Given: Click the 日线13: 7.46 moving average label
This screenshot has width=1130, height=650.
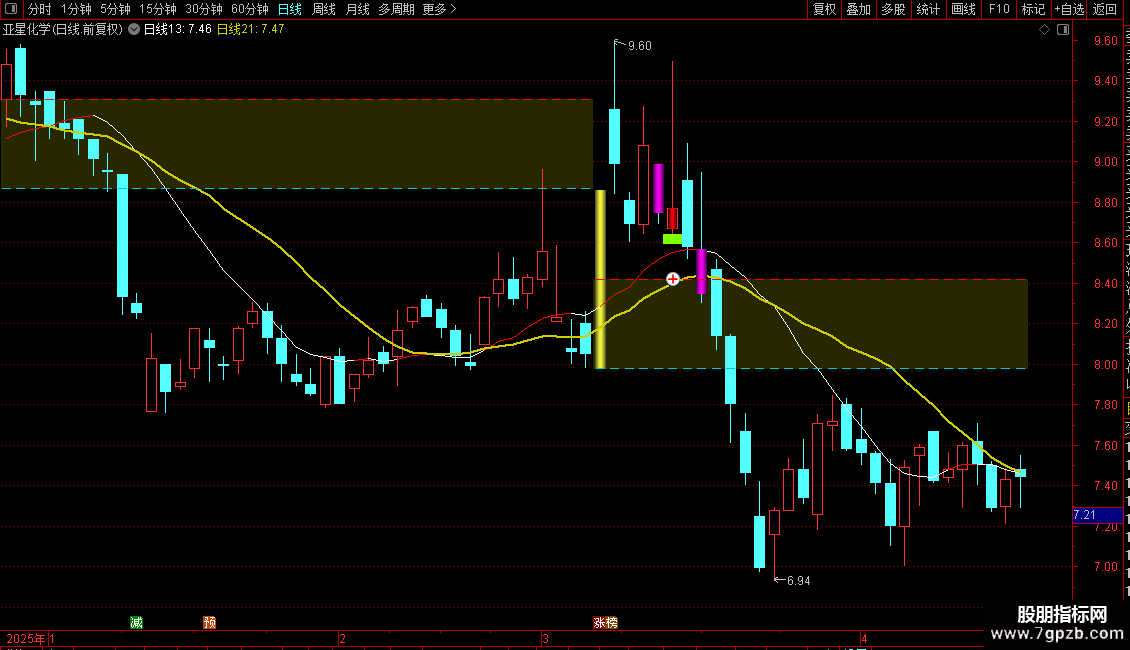Looking at the screenshot, I should 178,30.
